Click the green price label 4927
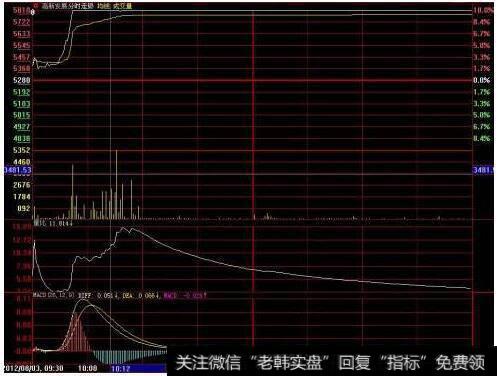The image size is (497, 376). (21, 127)
